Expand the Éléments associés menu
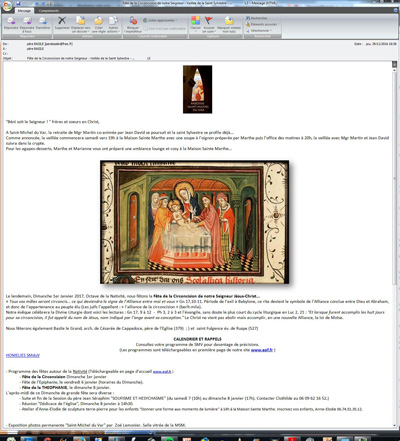400x441 pixels. (263, 24)
